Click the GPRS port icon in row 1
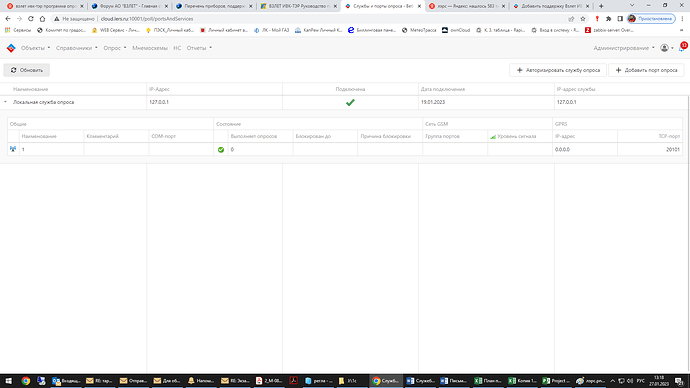This screenshot has width=690, height=388. (x=13, y=149)
